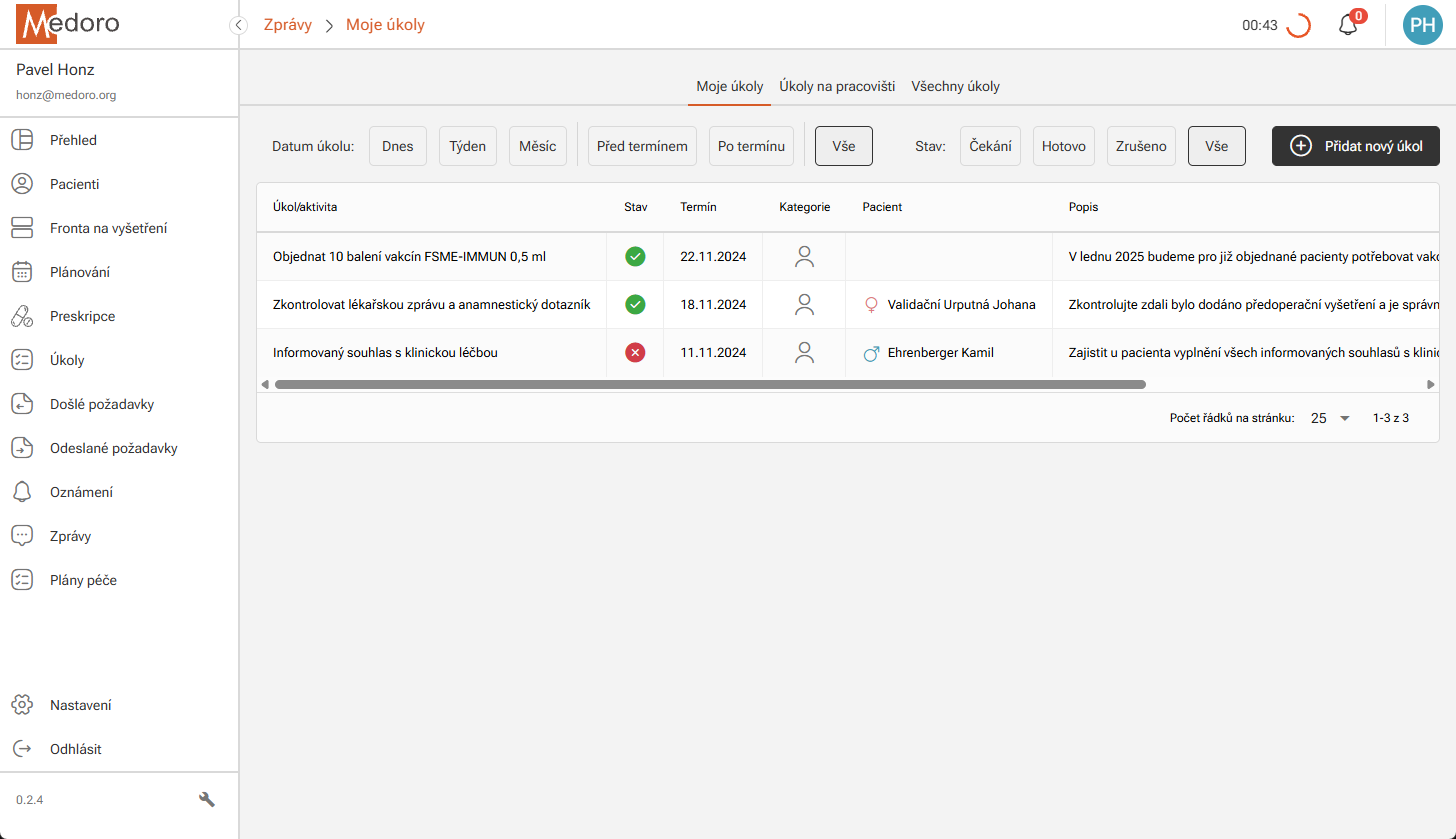This screenshot has height=839, width=1456.
Task: Click the wrench icon next to version
Action: tap(207, 799)
